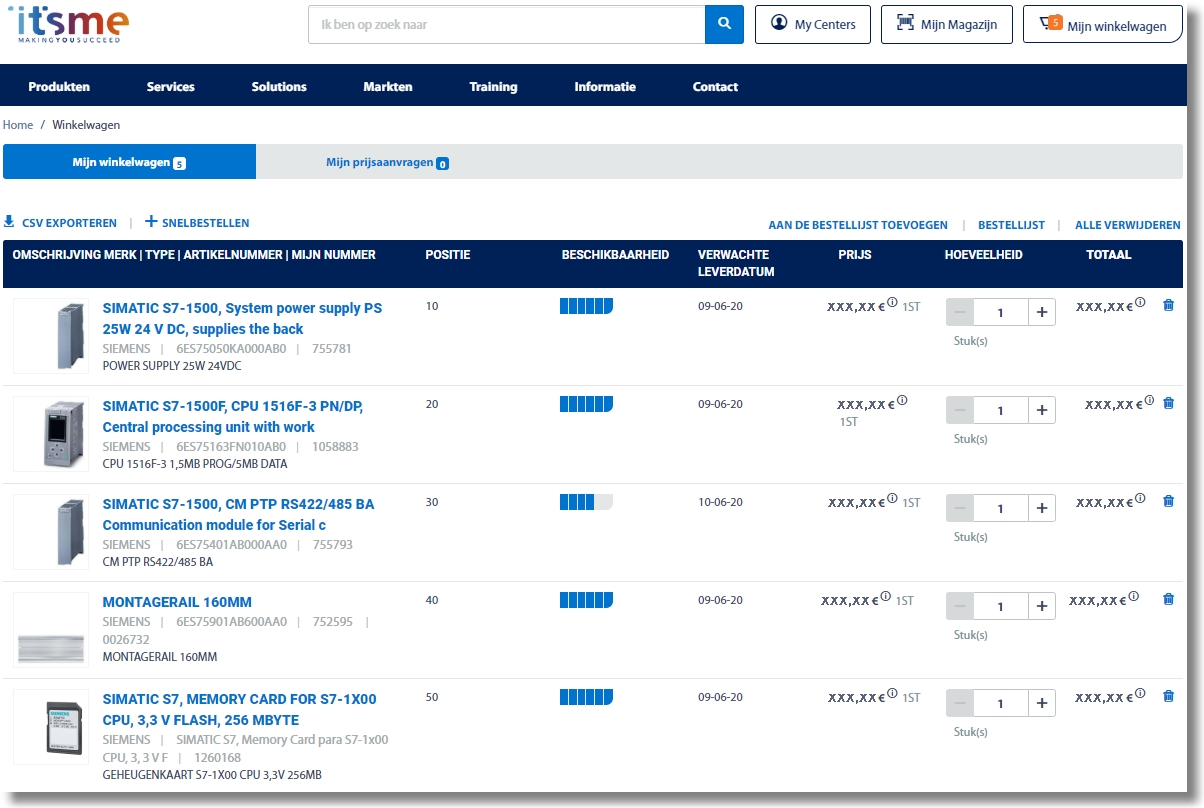Show price info for MEMORY CARD
This screenshot has width=1204, height=808.
[892, 694]
